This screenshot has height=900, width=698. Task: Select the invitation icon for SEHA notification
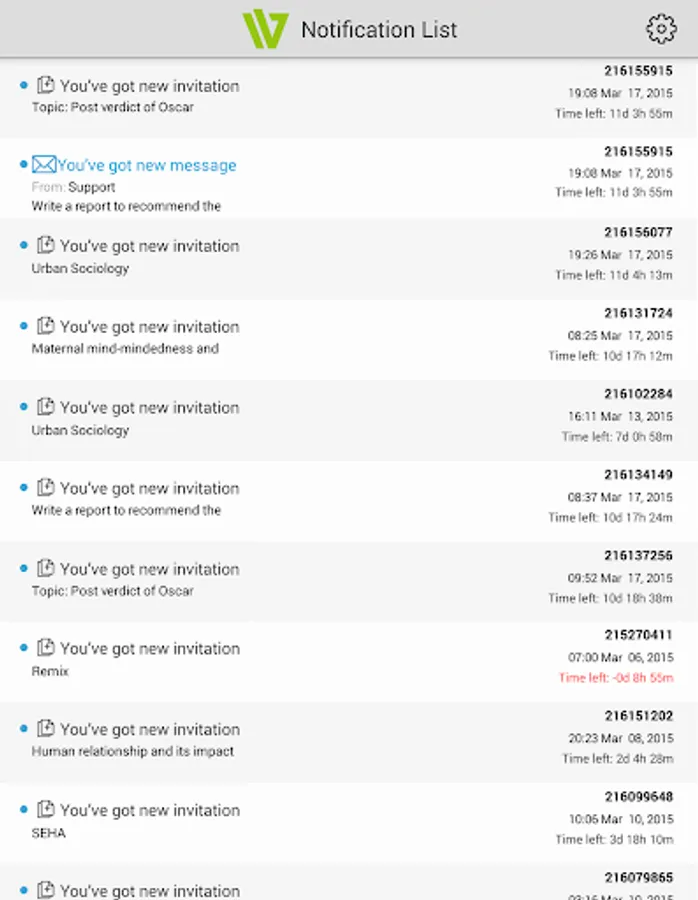(x=44, y=810)
